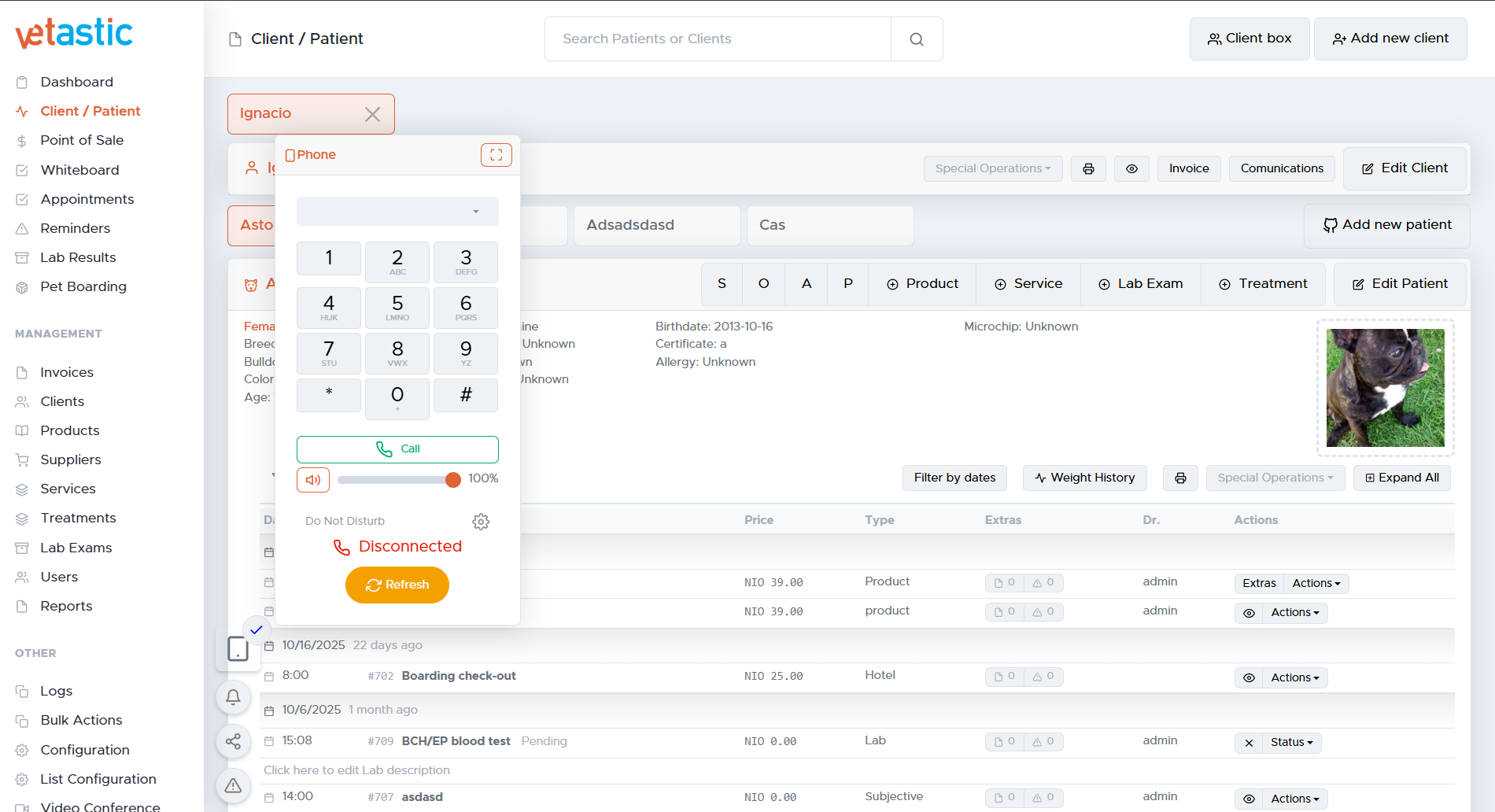Mute the phone speaker volume icon
1495x812 pixels.
(x=313, y=479)
